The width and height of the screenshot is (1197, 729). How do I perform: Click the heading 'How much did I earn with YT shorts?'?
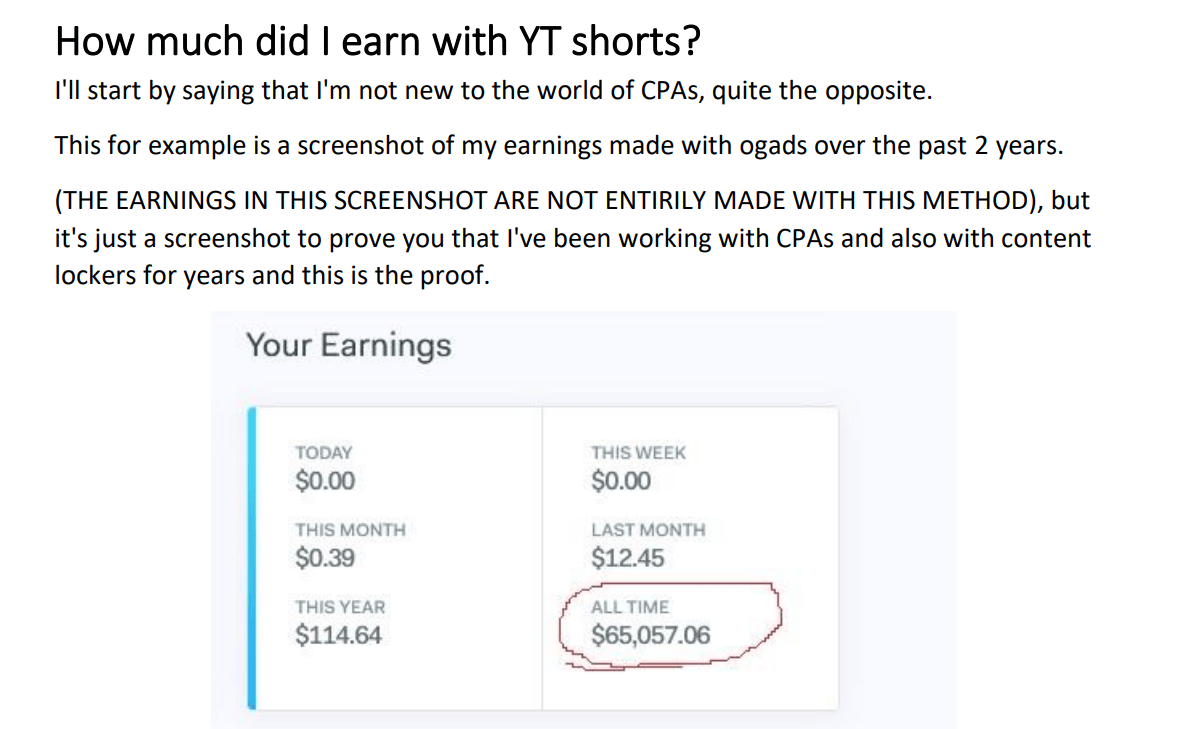click(377, 41)
